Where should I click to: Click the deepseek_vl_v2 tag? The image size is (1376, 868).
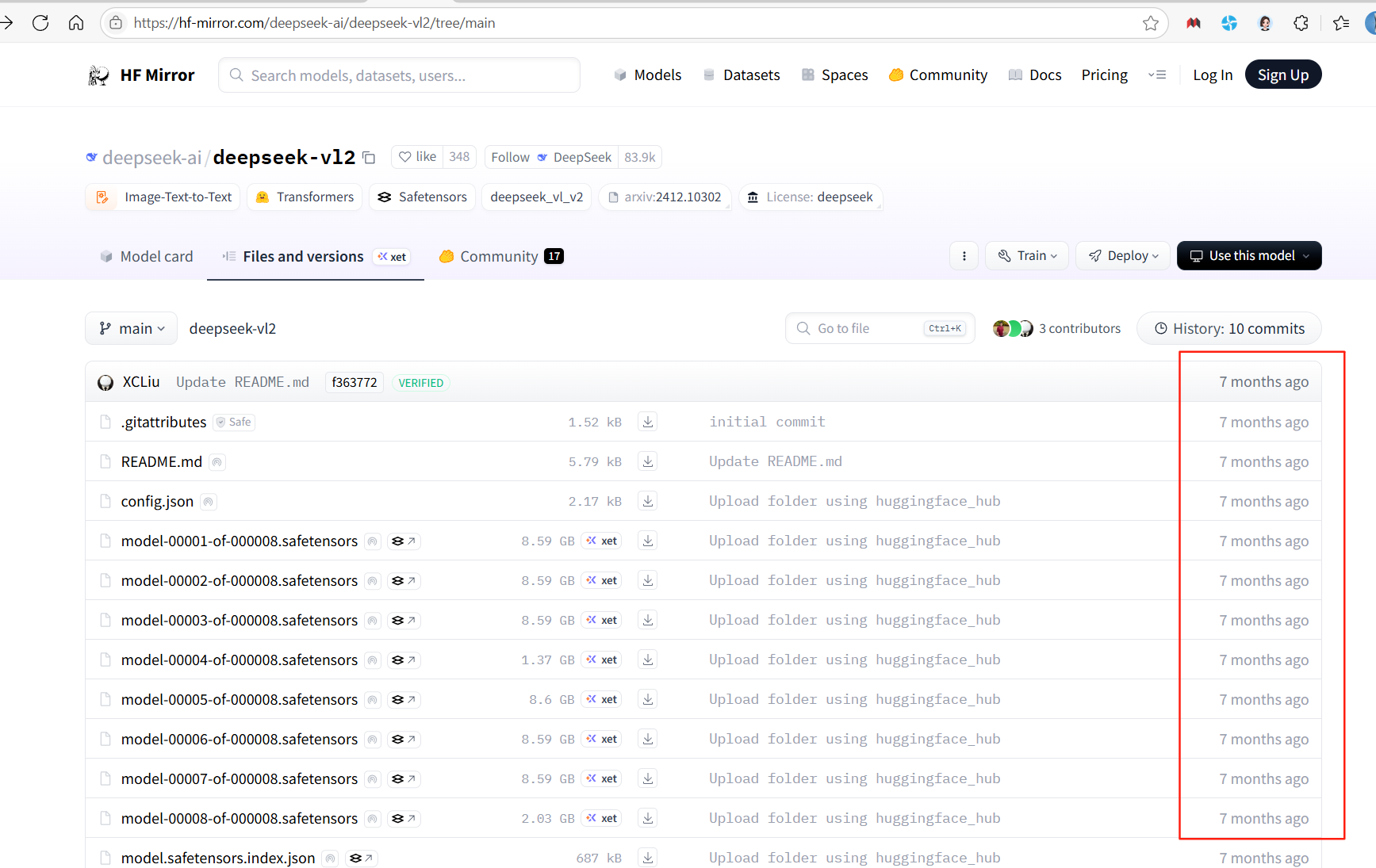(536, 197)
